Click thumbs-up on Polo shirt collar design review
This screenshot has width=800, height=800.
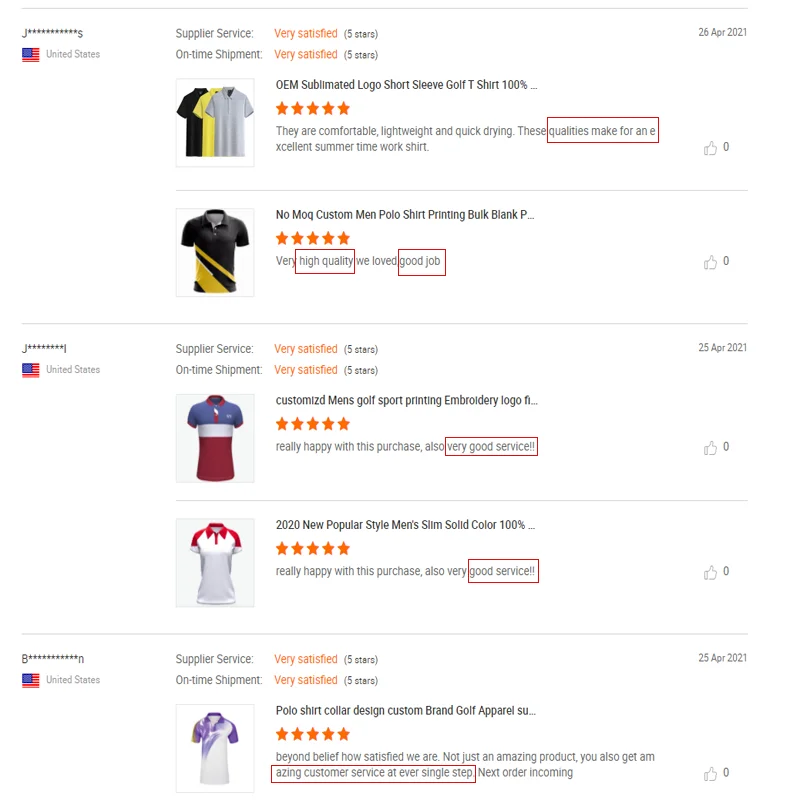click(711, 774)
